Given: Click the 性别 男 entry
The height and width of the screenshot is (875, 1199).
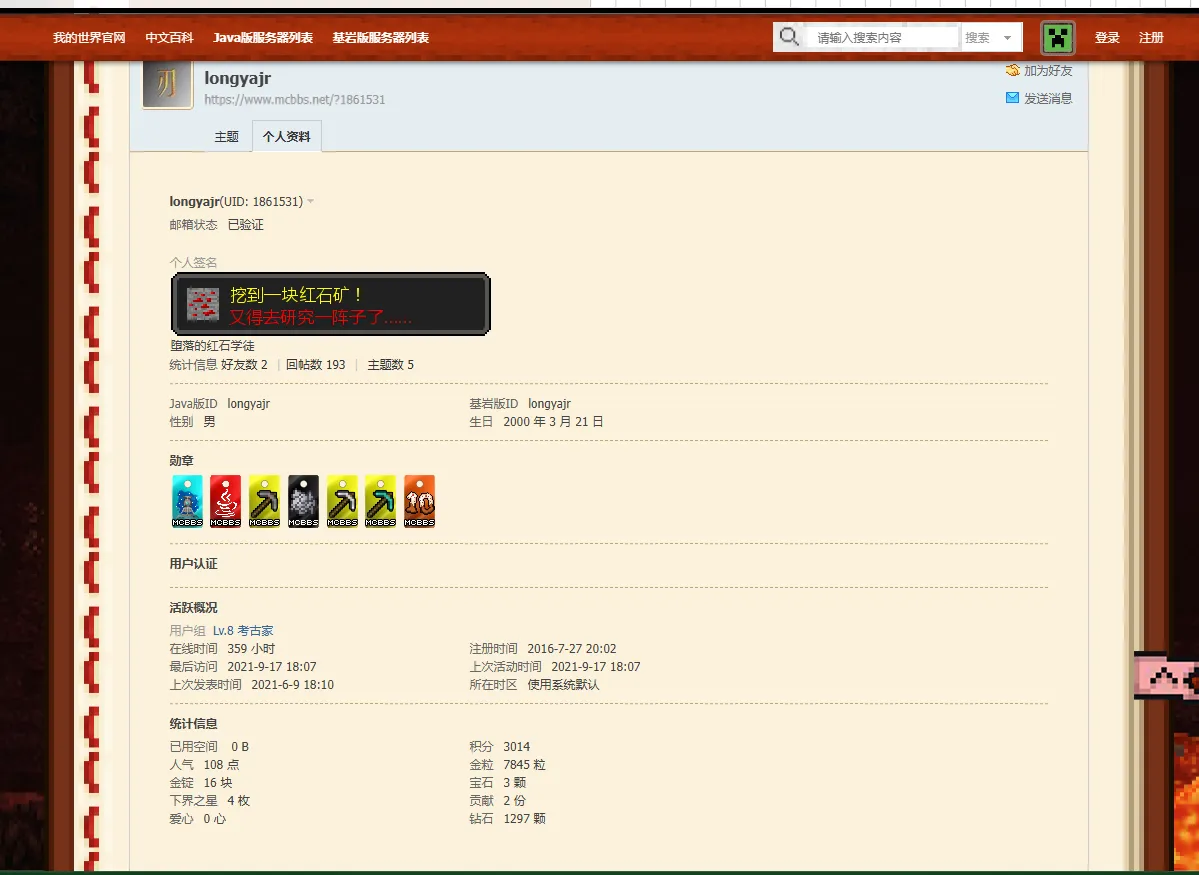Looking at the screenshot, I should [193, 421].
